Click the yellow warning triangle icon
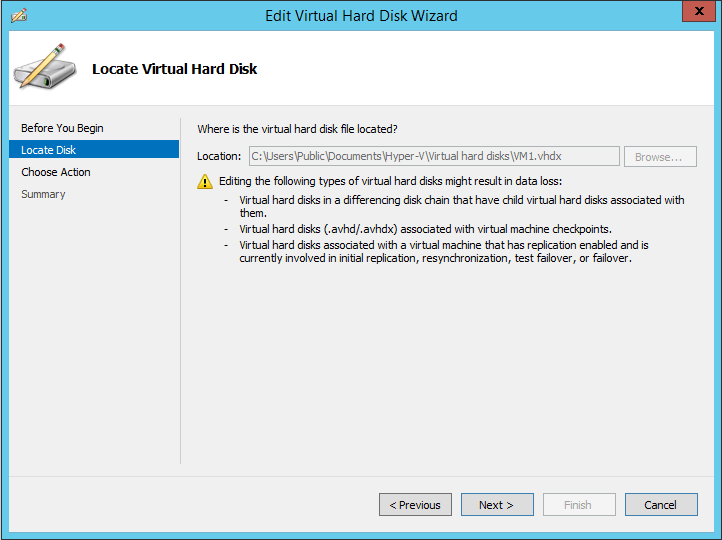This screenshot has width=722, height=540. 205,182
